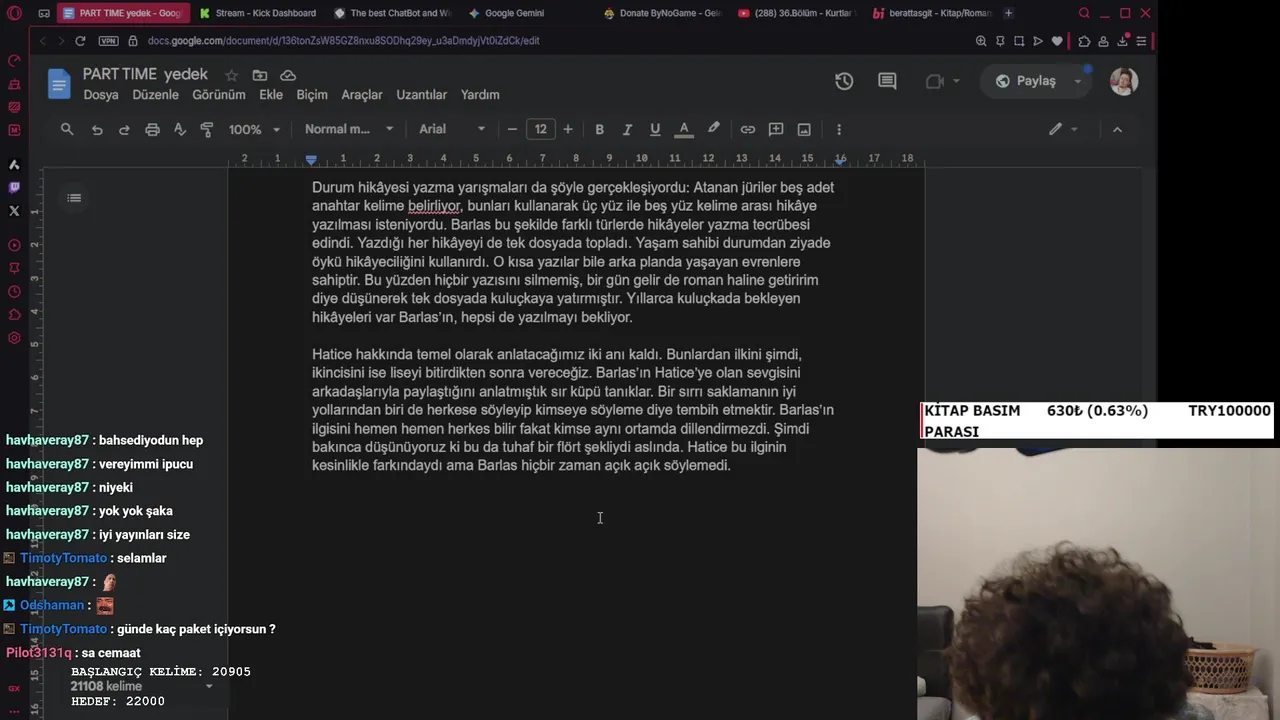The height and width of the screenshot is (720, 1280).
Task: Open the X sidebar icon
Action: 14,211
